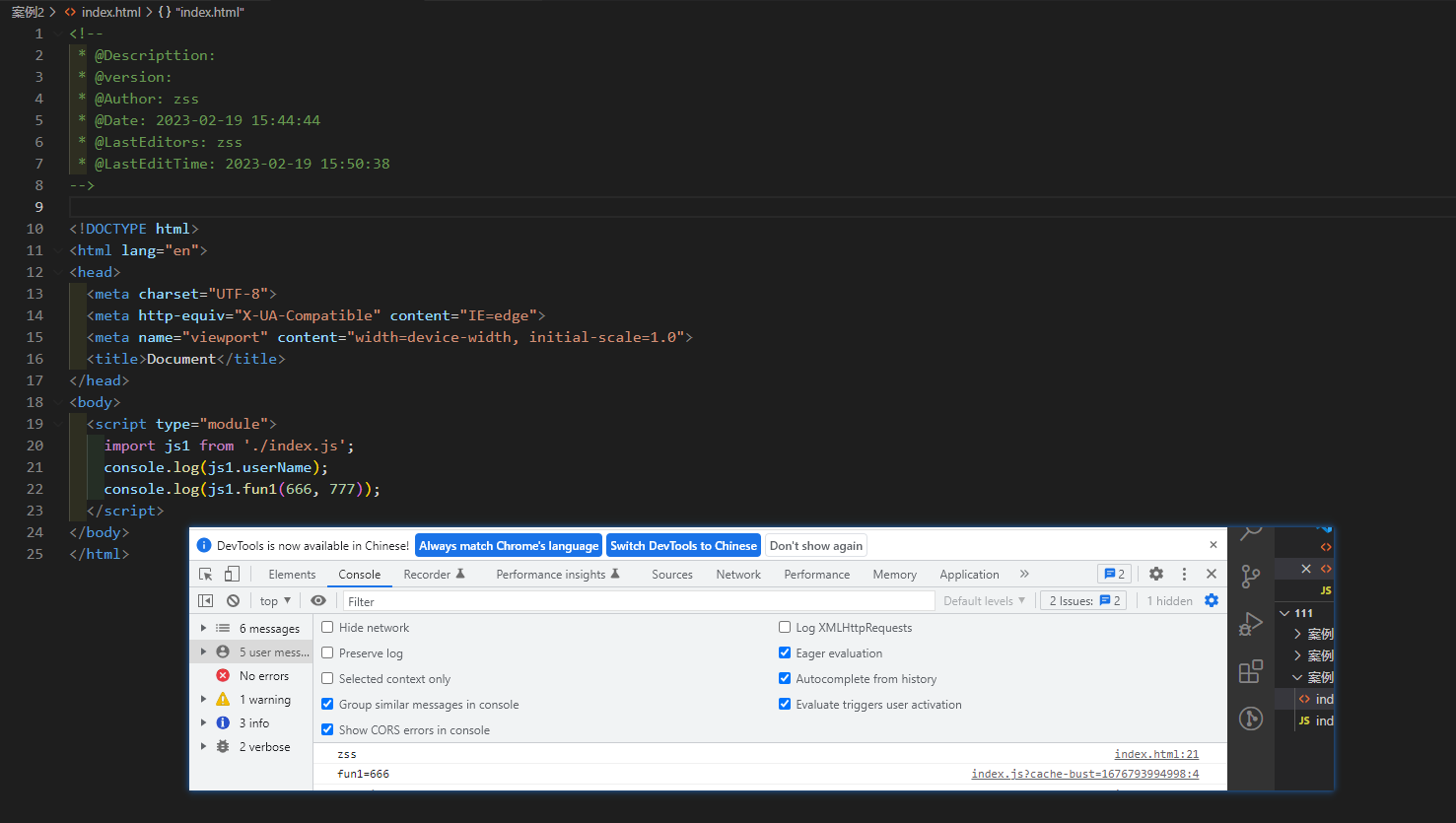The image size is (1456, 823).
Task: Open DevTools settings gear
Action: pyautogui.click(x=1156, y=574)
